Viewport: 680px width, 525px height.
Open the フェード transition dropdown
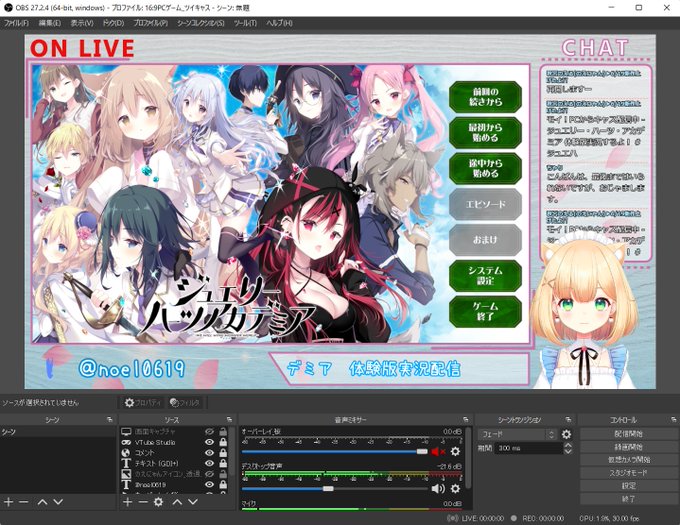[x=517, y=434]
